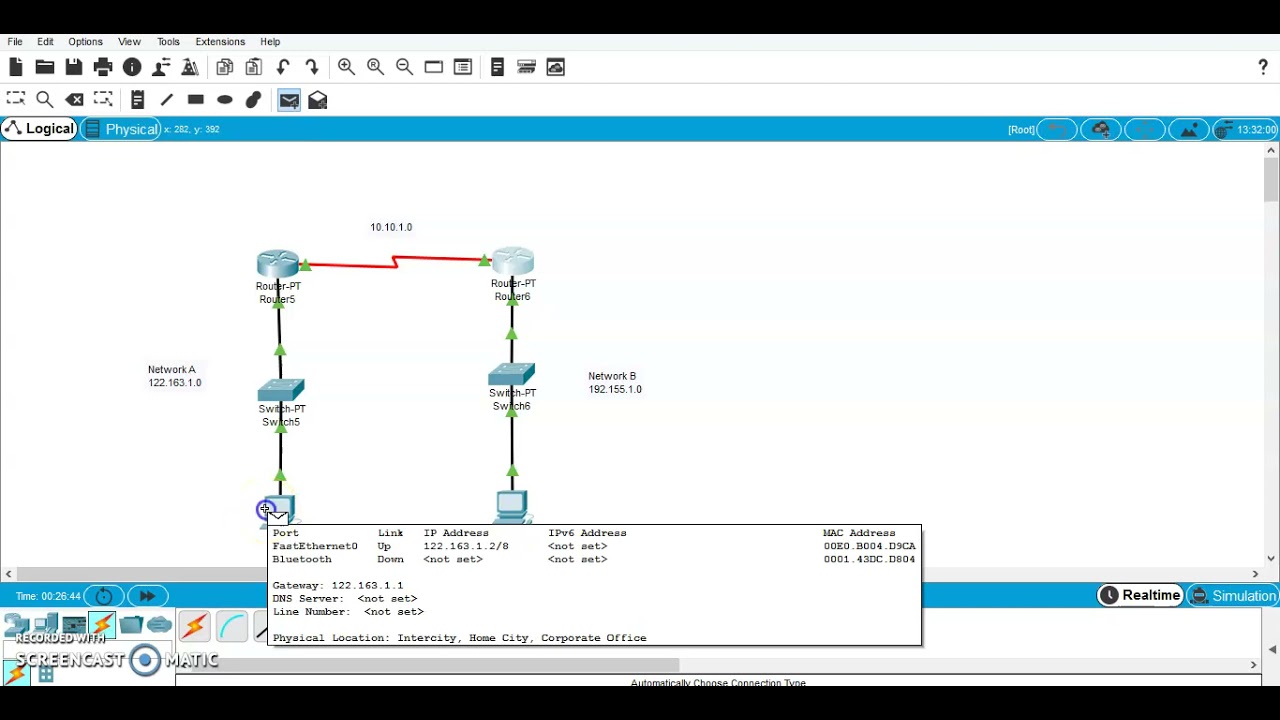
Task: Select the Draw Rectangle tool
Action: click(195, 99)
